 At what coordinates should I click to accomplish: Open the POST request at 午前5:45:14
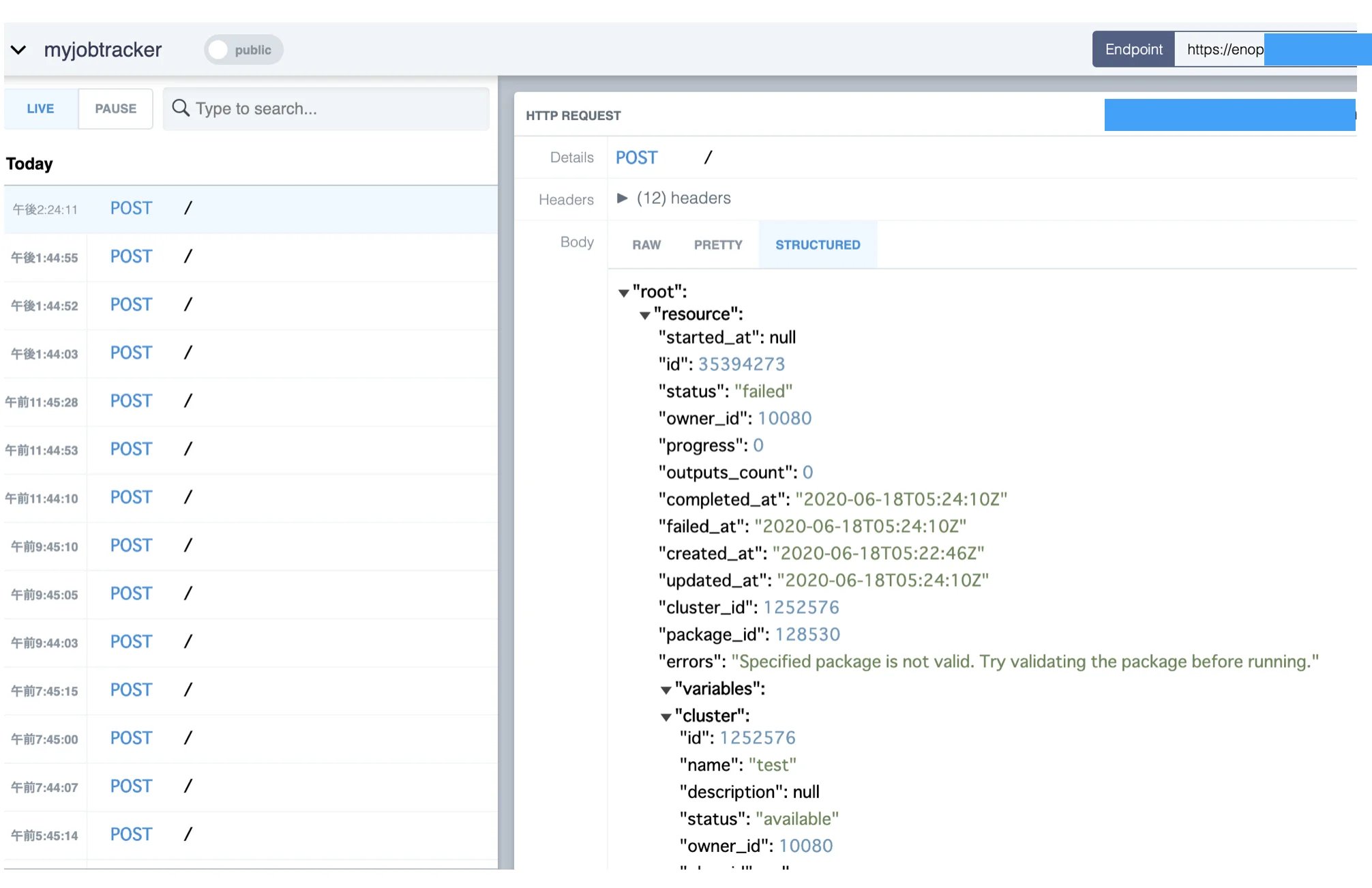(250, 835)
